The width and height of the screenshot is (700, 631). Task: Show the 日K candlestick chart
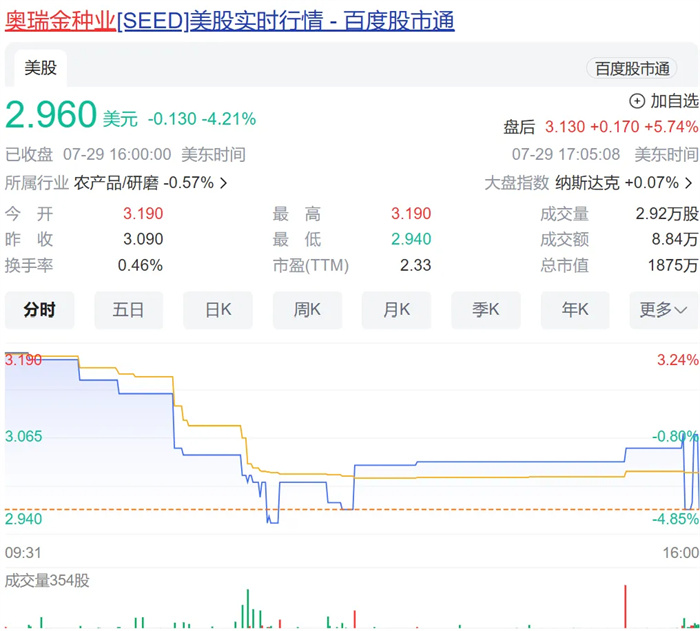point(217,310)
